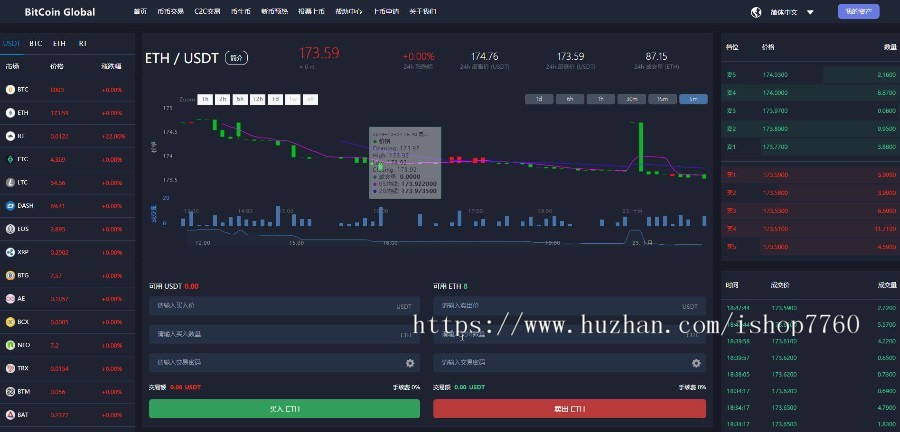Viewport: 900px width, 432px height.
Task: Set chart Zoom to 2h
Action: 223,99
